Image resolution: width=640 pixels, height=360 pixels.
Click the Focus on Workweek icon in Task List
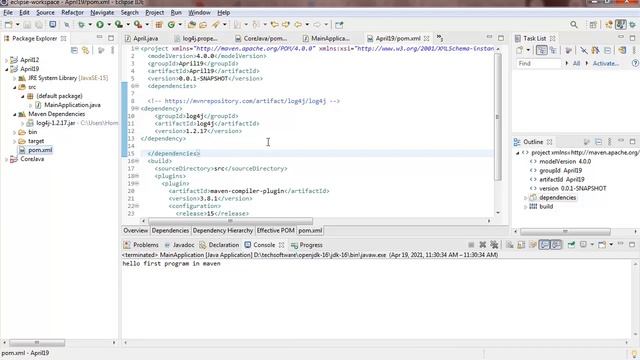[568, 50]
